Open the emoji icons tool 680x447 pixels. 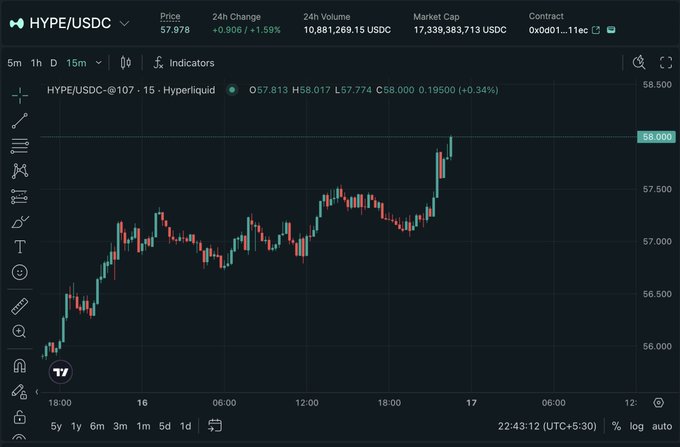coord(20,272)
